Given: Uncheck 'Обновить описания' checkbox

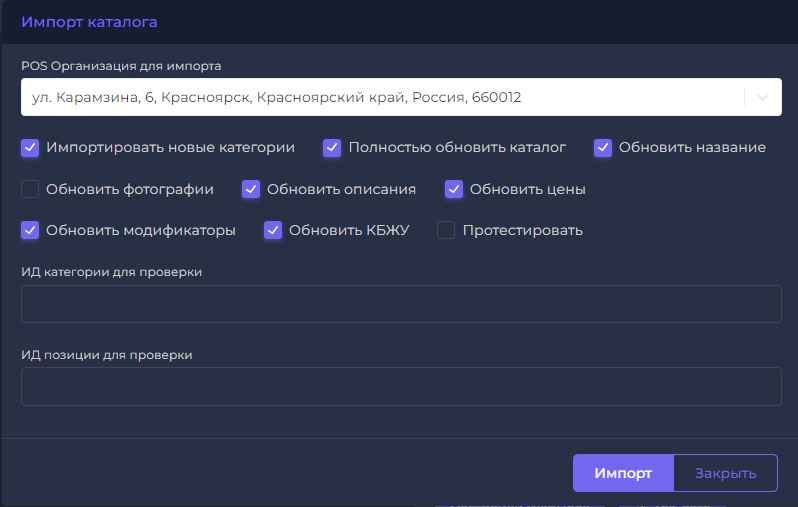Looking at the screenshot, I should (251, 189).
